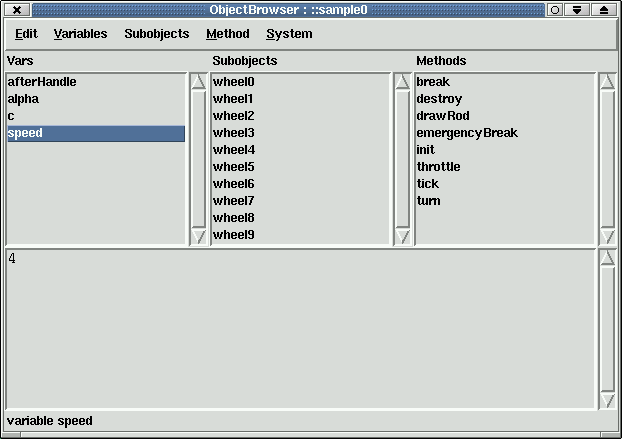This screenshot has height=439, width=622.
Task: Select the alpha variable in Vars list
Action: [x=23, y=99]
